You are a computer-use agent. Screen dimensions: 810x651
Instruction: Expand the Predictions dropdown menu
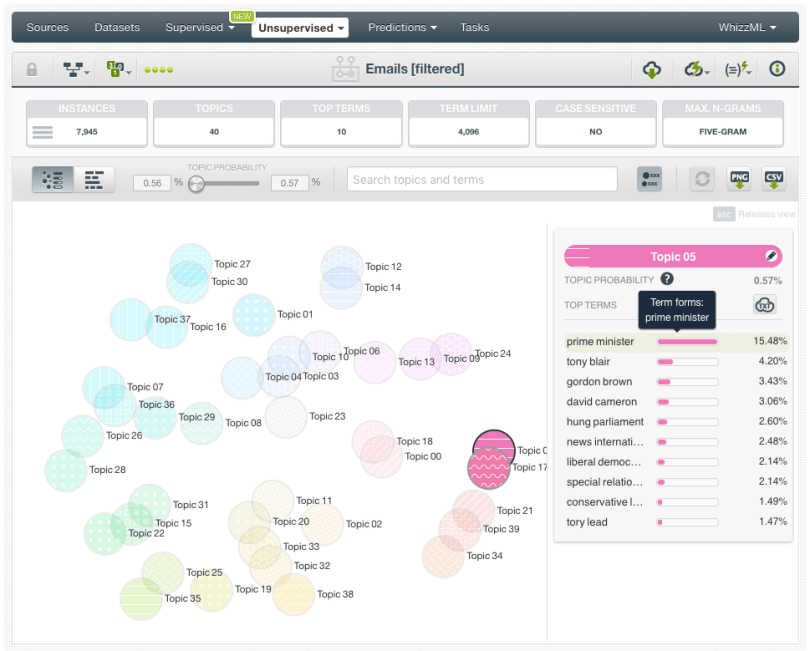402,28
